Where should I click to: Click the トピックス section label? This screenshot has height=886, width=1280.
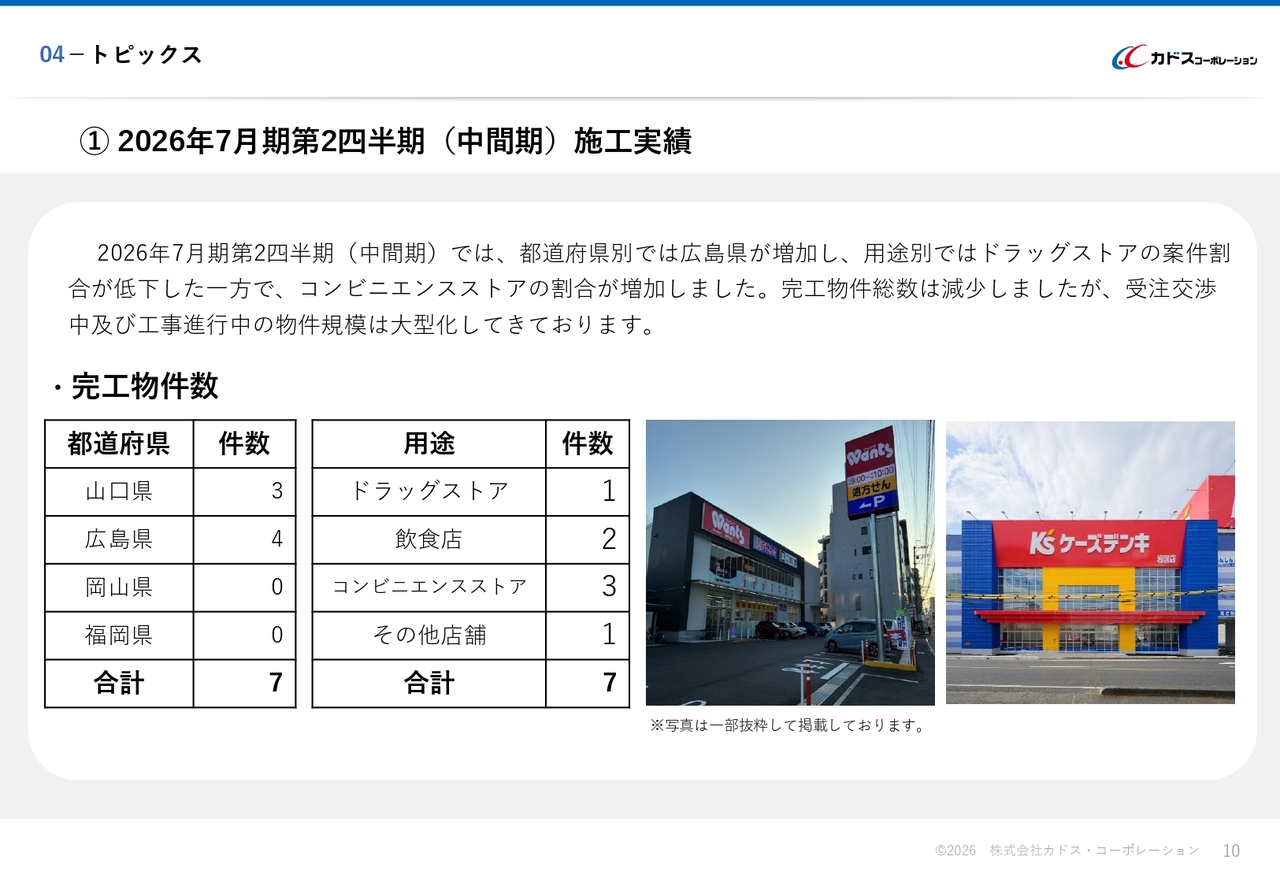click(x=146, y=55)
